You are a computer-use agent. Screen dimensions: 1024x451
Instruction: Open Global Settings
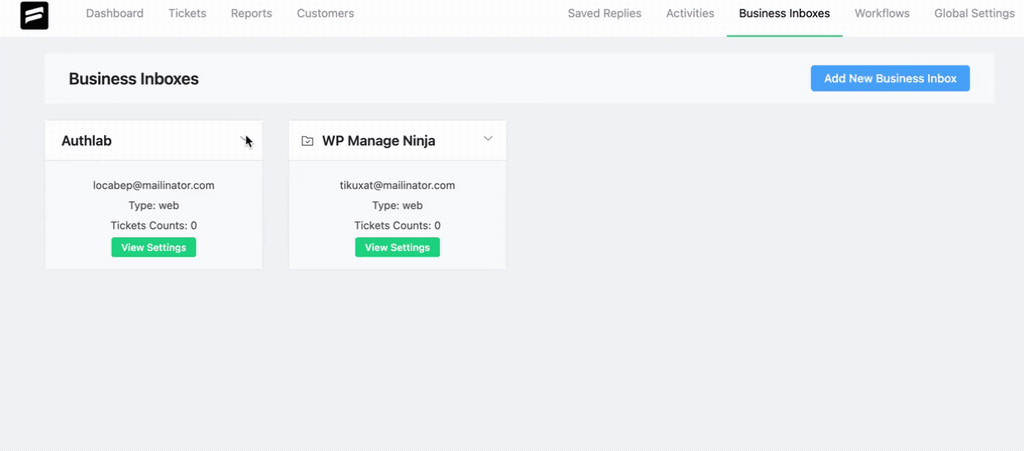pyautogui.click(x=974, y=13)
